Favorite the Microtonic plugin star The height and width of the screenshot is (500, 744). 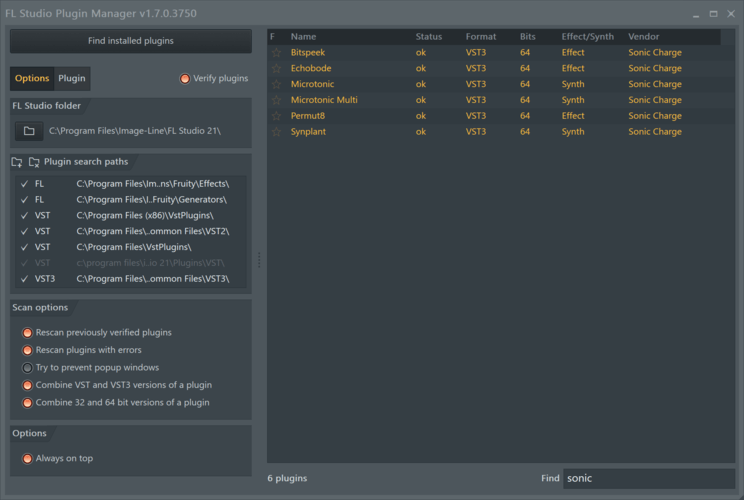click(x=276, y=84)
